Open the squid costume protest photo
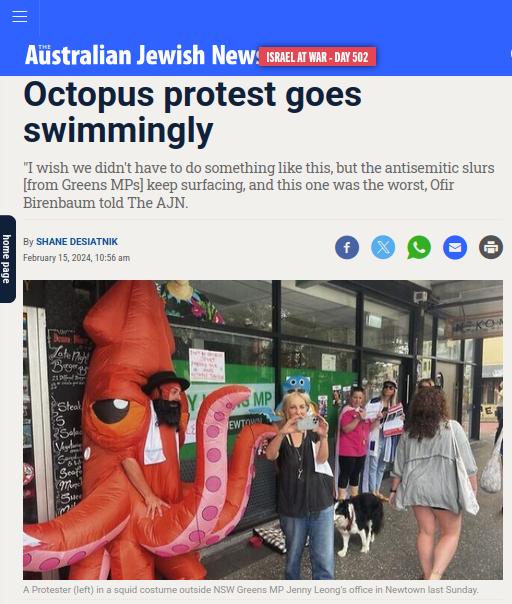Screen dimensions: 512x604 (263, 430)
